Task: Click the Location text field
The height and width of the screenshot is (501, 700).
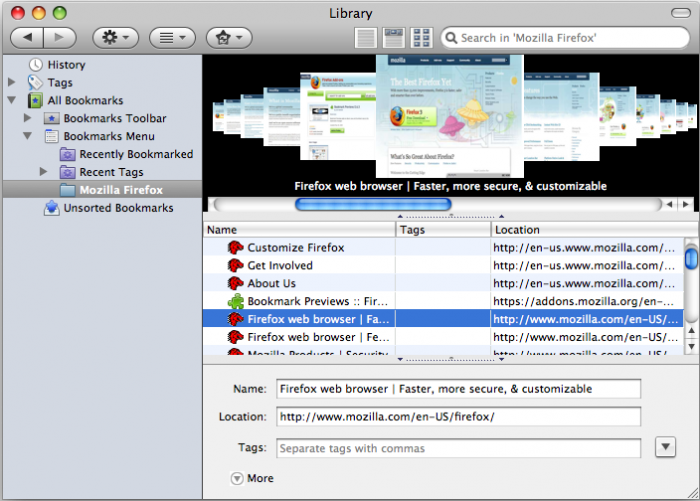Action: [x=458, y=417]
